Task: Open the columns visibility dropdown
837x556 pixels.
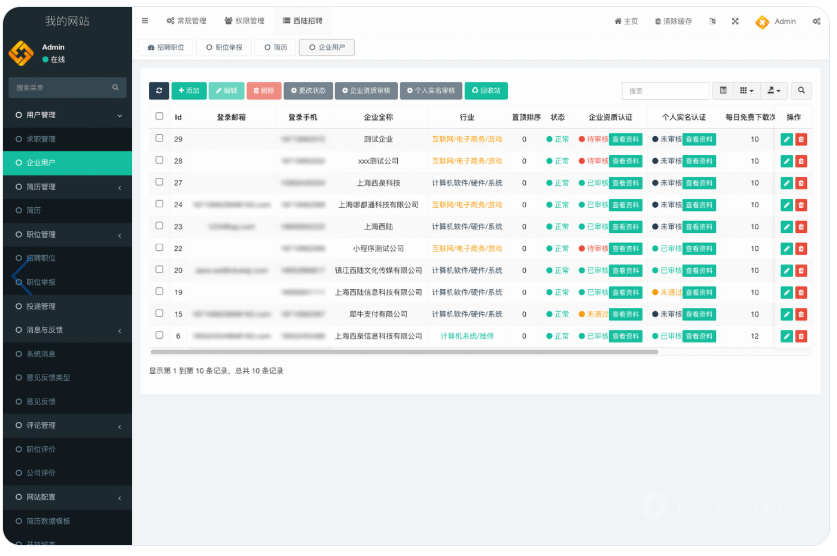Action: [x=747, y=91]
